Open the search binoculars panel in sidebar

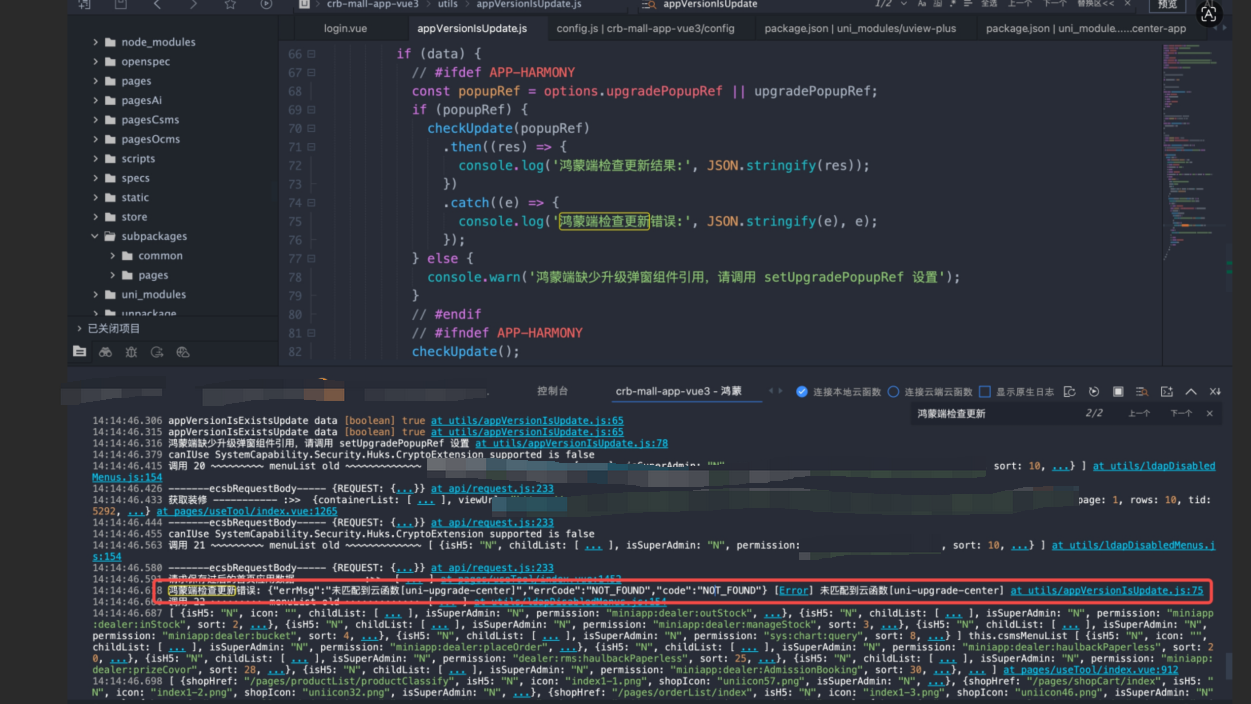tap(105, 352)
